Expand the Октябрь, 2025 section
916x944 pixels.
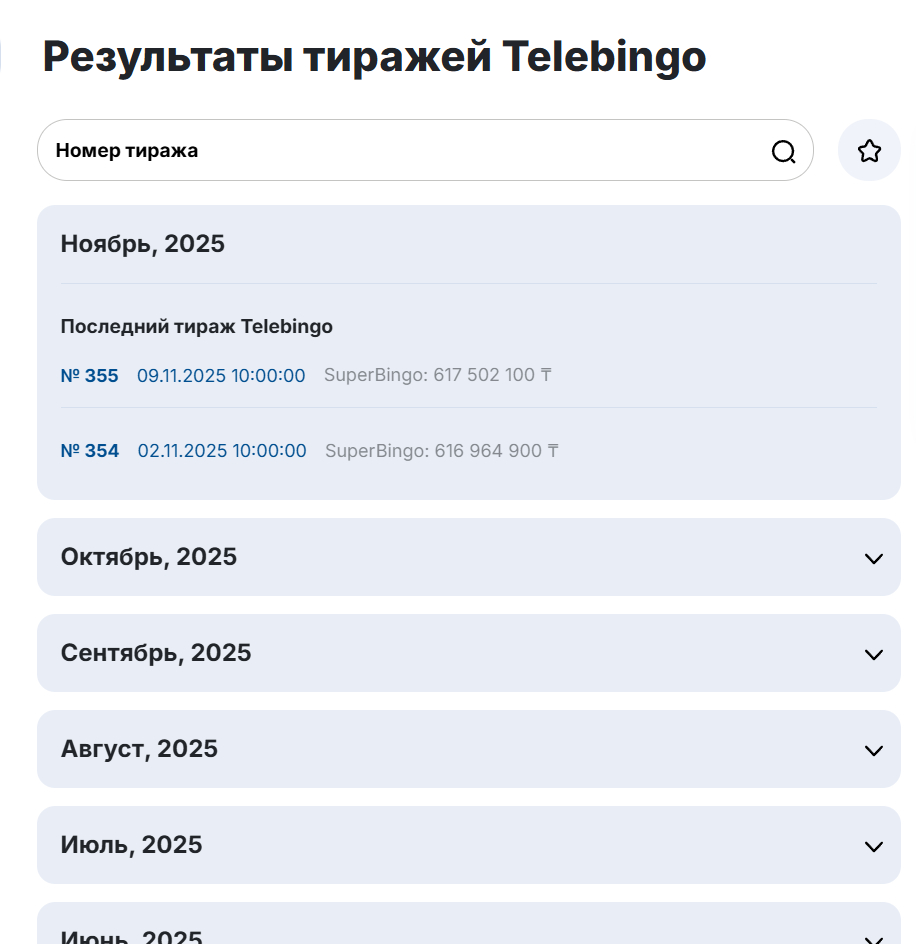click(468, 557)
